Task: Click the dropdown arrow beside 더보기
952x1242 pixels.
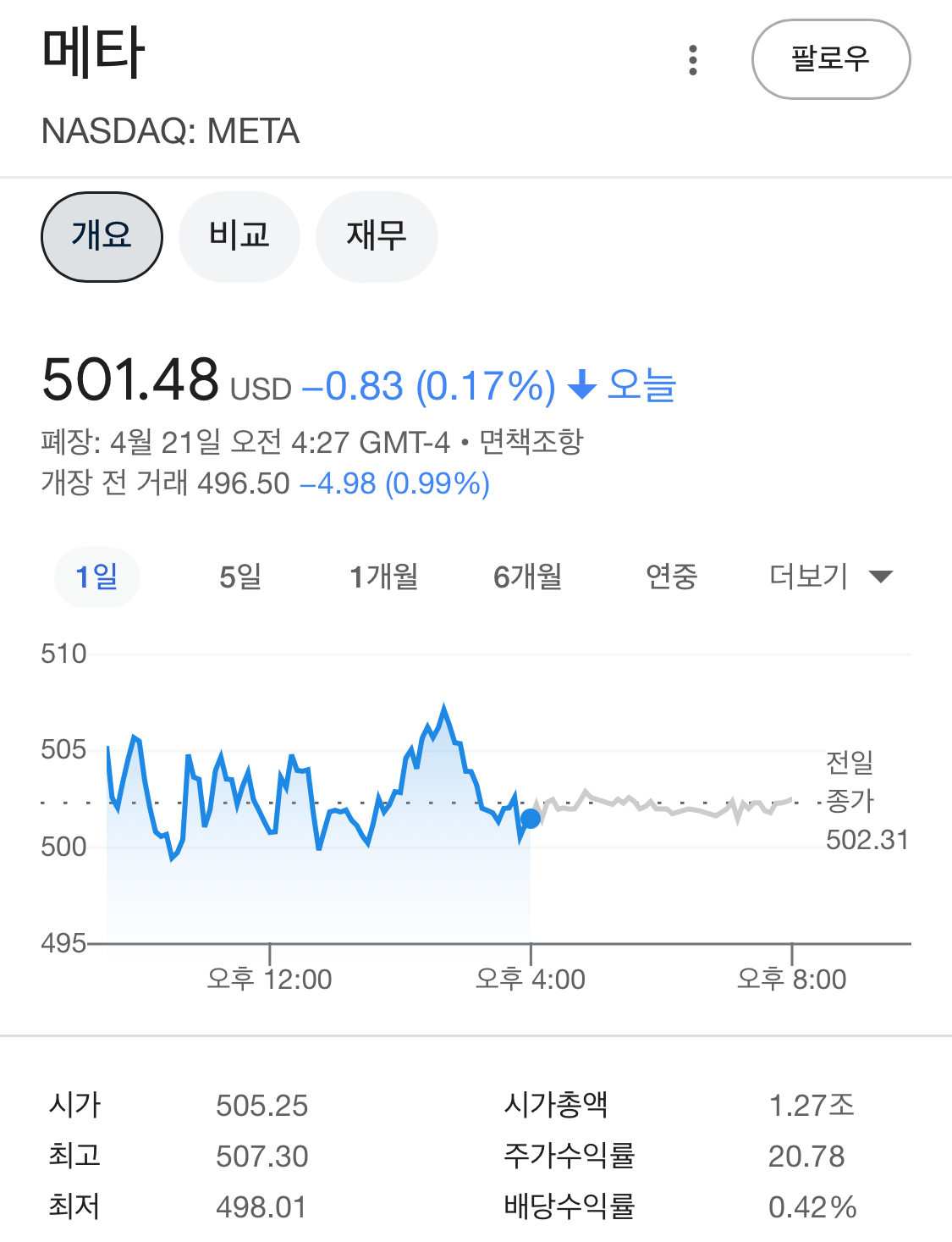Action: click(881, 577)
